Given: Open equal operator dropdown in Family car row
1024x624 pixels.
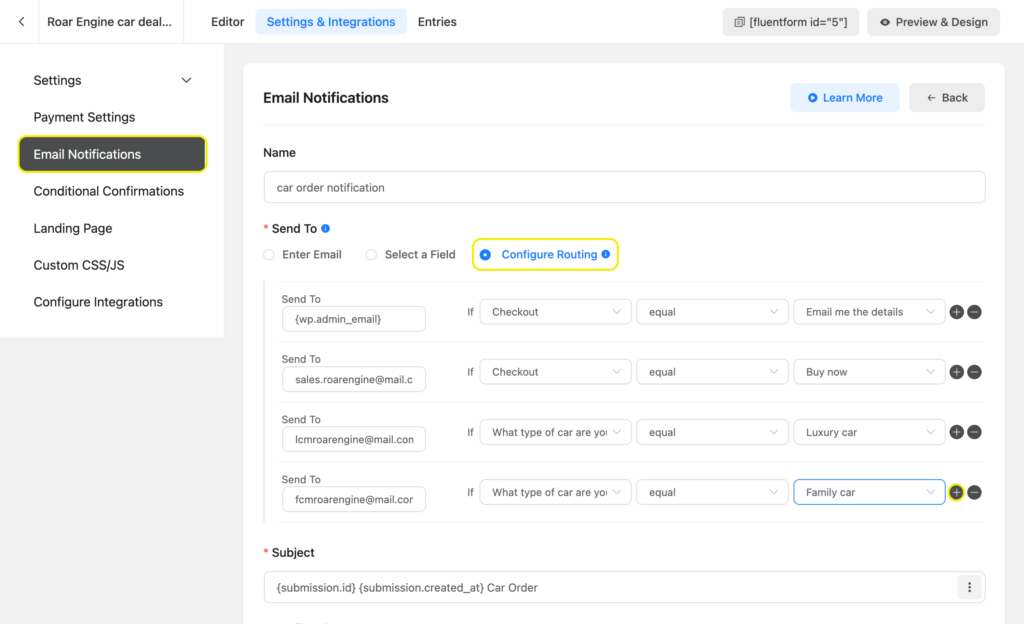Looking at the screenshot, I should coord(712,492).
